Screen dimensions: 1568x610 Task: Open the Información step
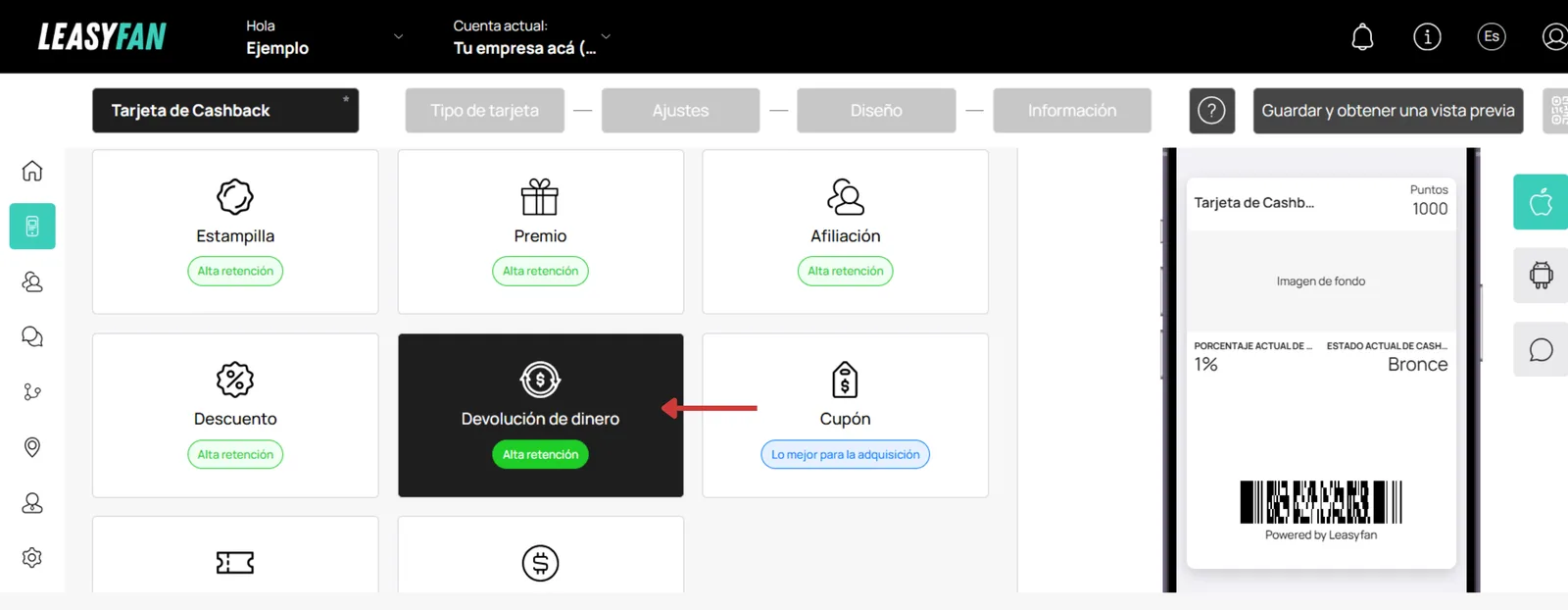[x=1072, y=111]
